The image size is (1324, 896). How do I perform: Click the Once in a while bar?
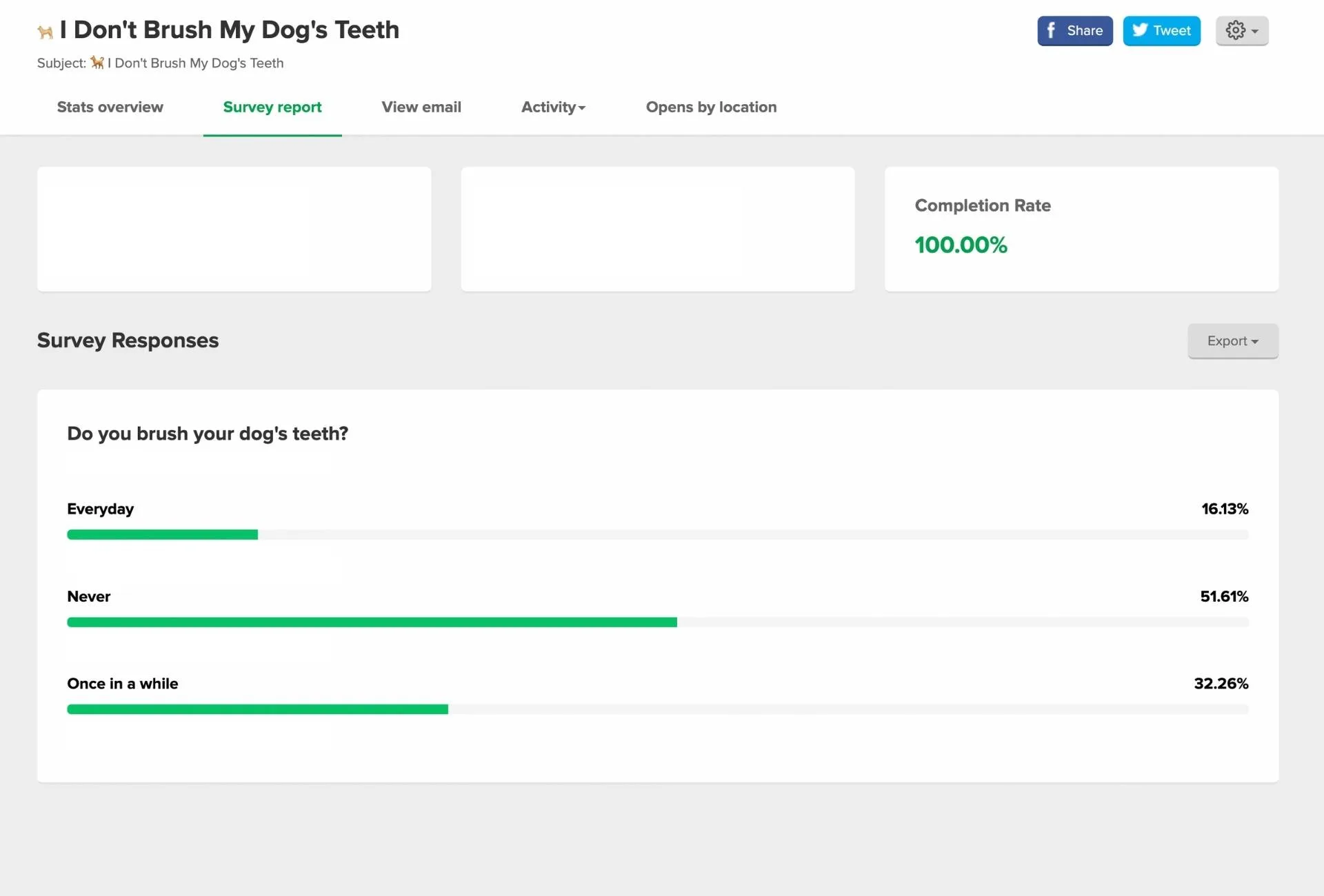pos(258,709)
